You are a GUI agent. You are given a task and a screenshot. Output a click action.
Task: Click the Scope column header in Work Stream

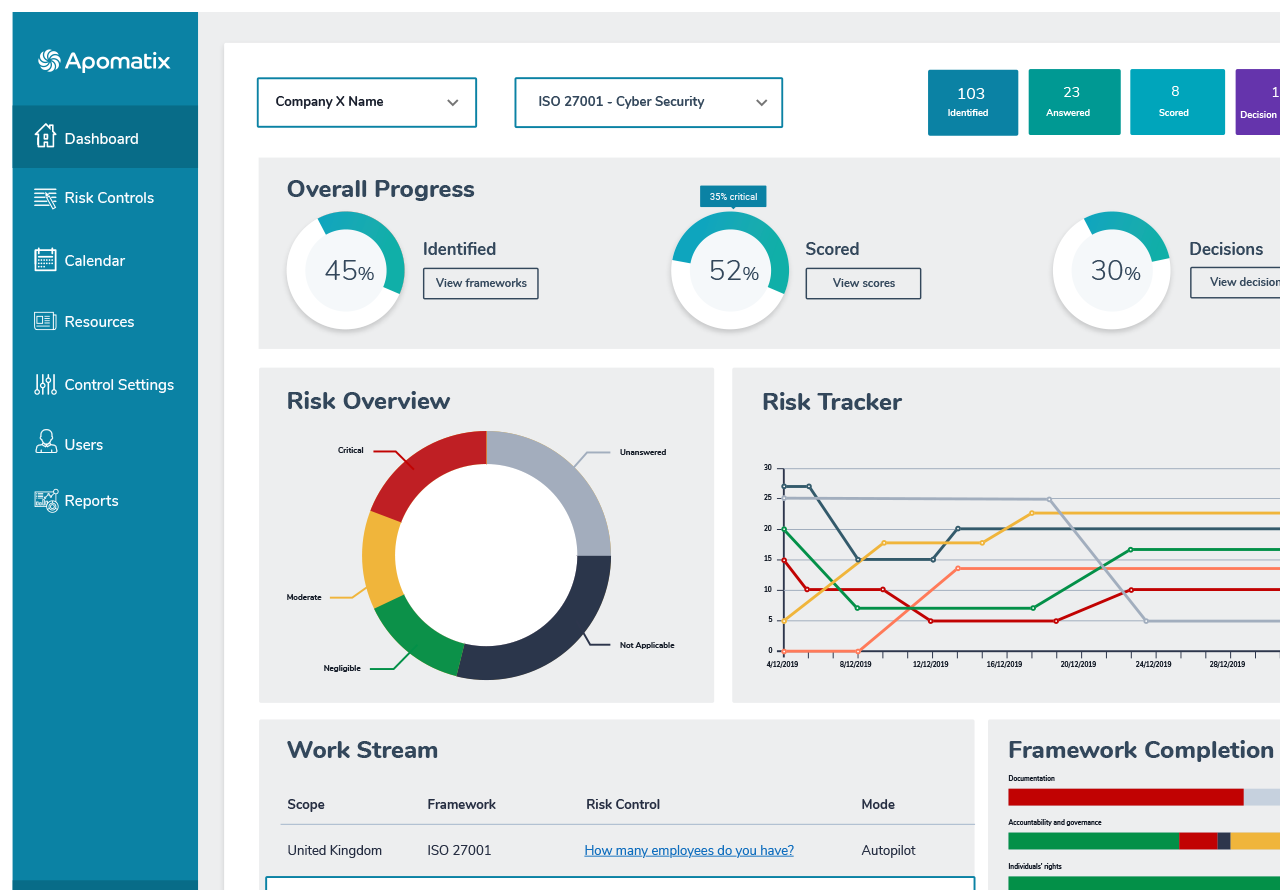click(x=306, y=805)
